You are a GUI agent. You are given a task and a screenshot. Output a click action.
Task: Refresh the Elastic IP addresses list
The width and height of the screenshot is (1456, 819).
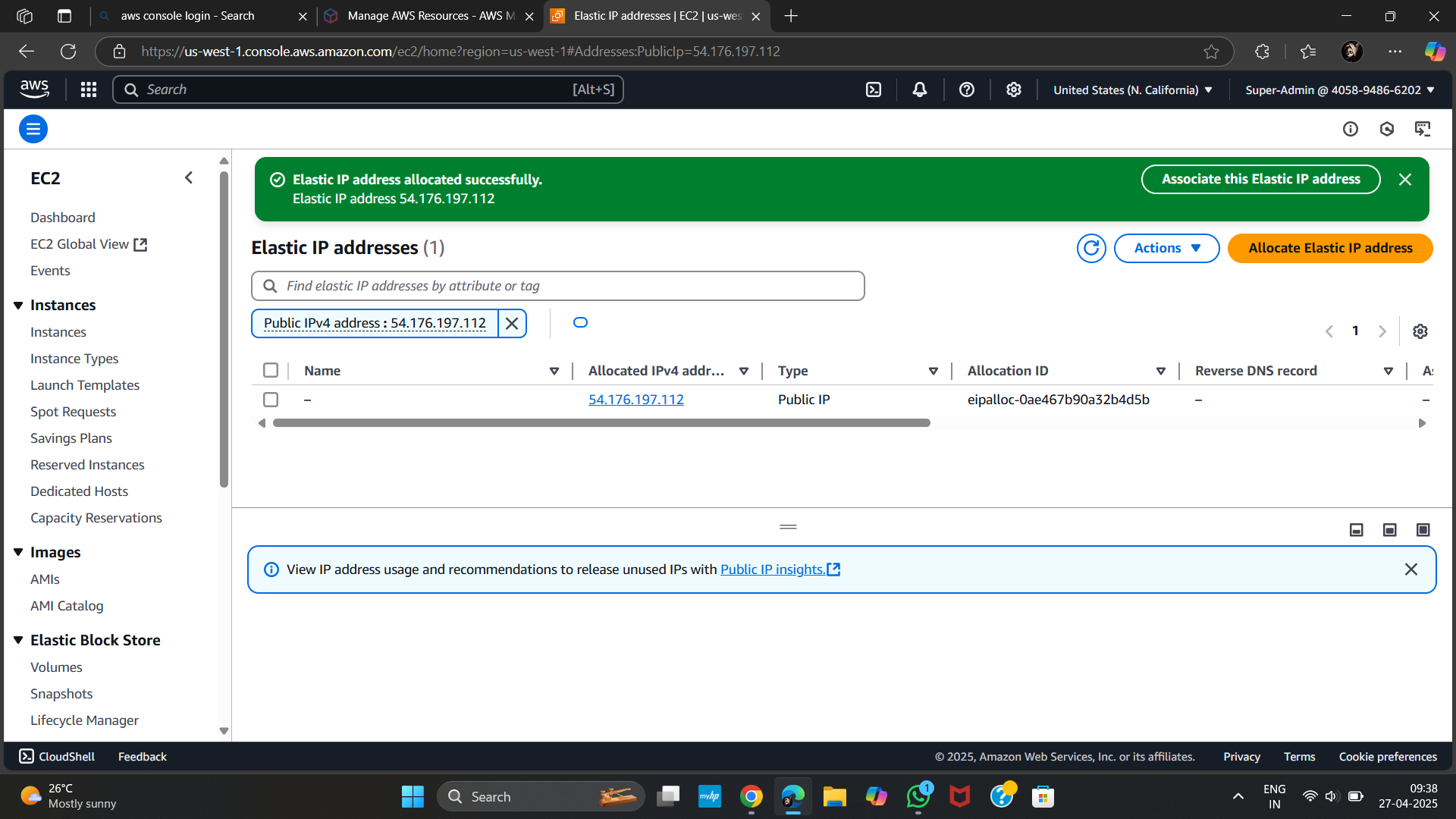pyautogui.click(x=1091, y=248)
